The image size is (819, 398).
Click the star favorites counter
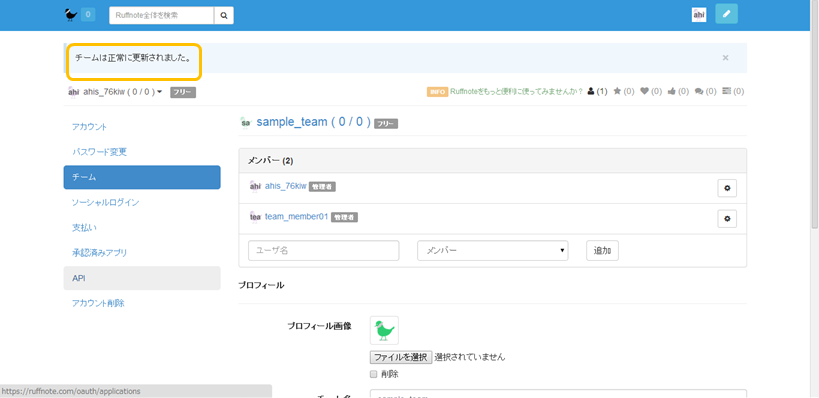click(x=623, y=91)
